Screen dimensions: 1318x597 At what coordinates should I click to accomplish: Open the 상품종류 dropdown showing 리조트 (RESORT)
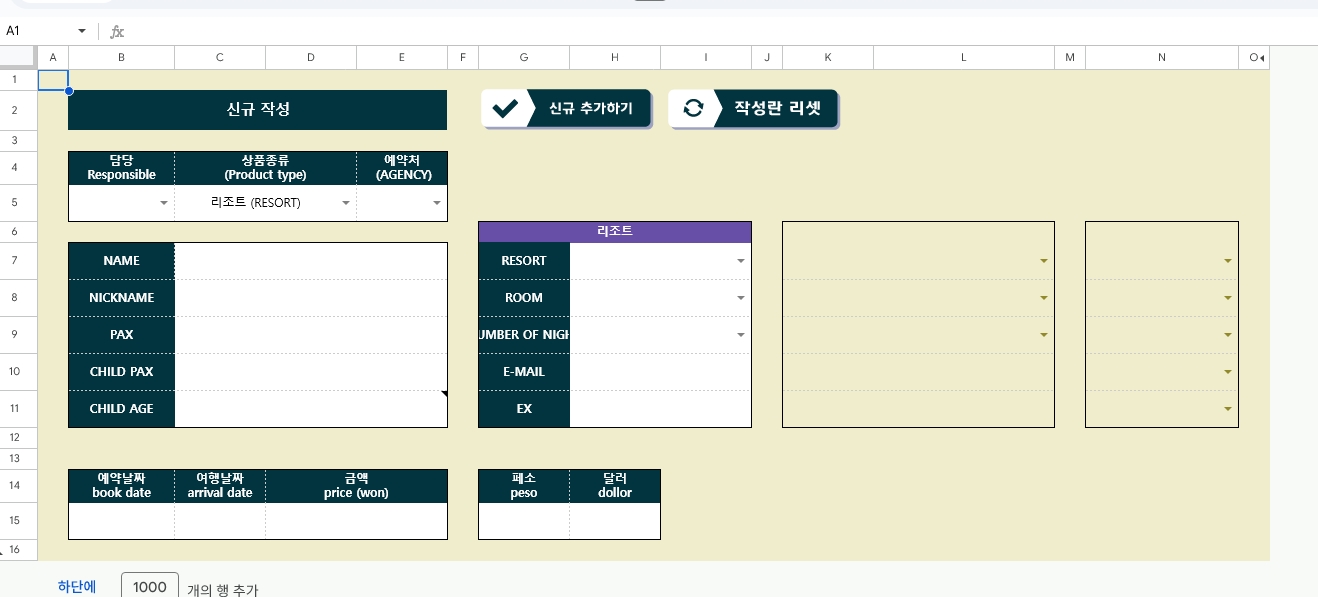point(346,202)
